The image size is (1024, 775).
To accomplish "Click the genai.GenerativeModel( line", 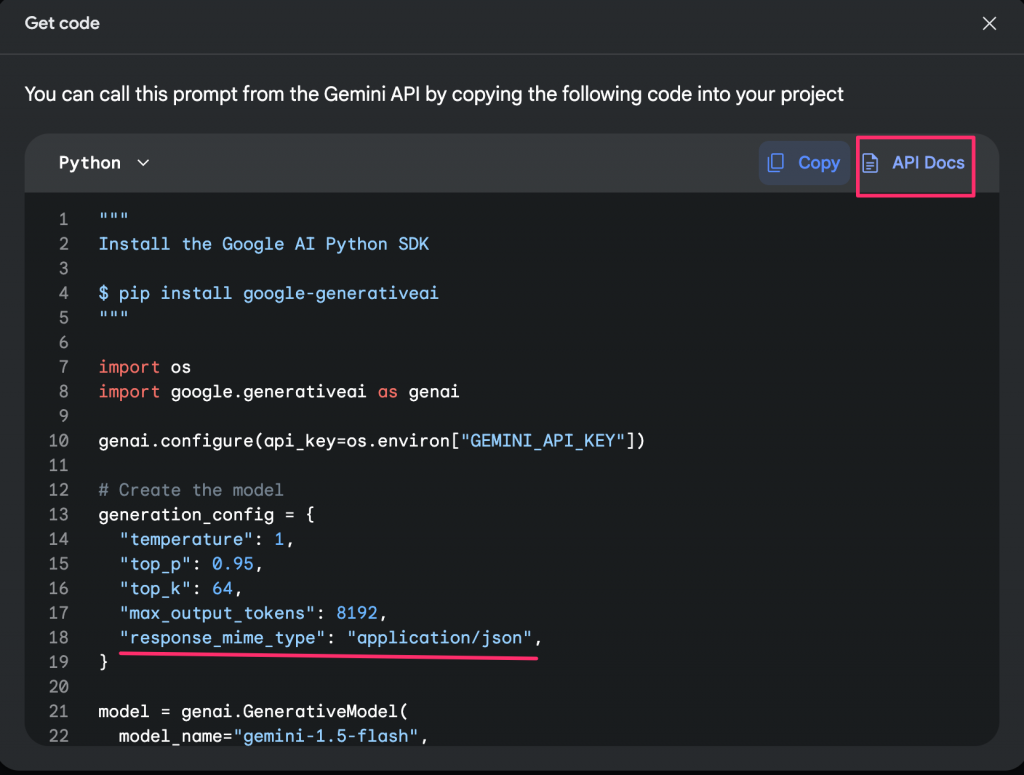I will click(x=253, y=712).
